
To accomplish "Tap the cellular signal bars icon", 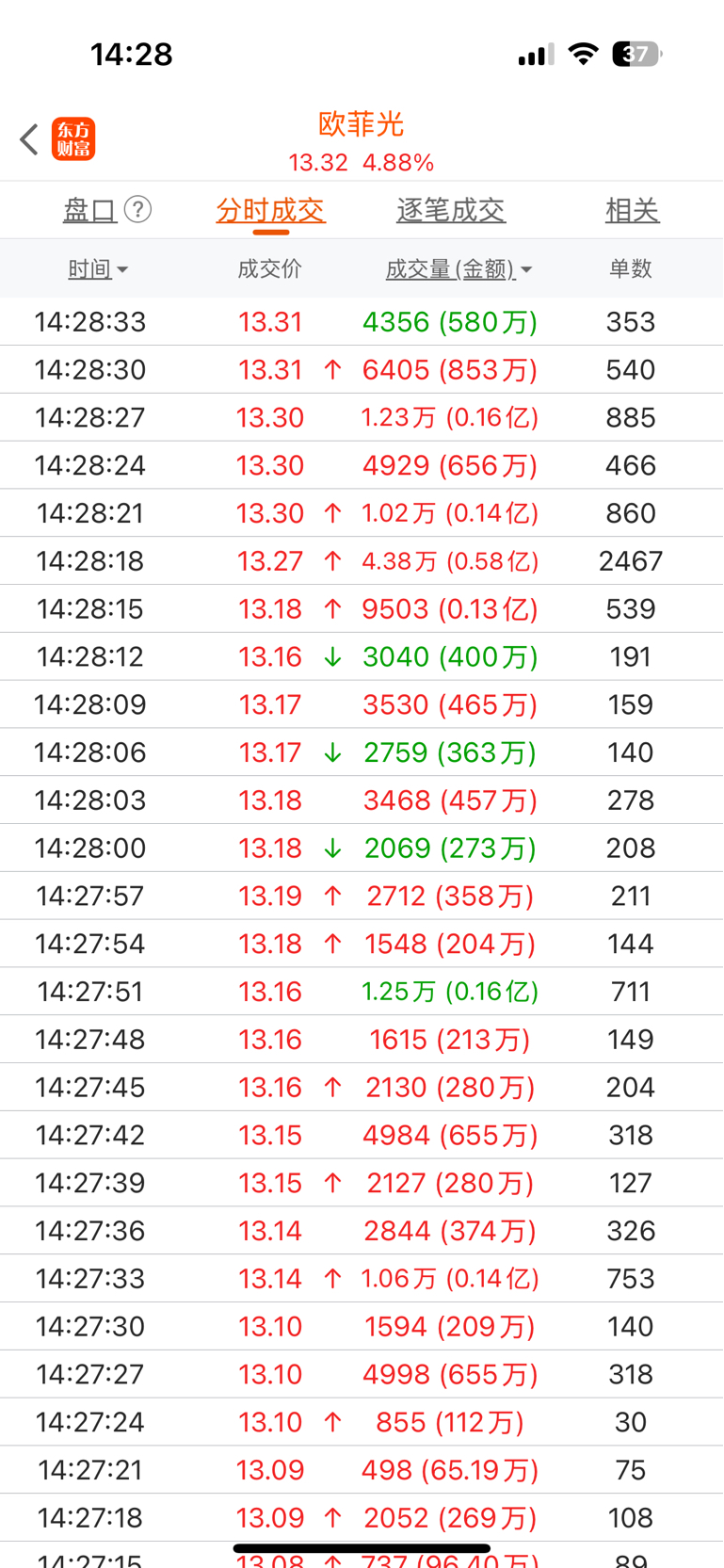I will point(536,55).
